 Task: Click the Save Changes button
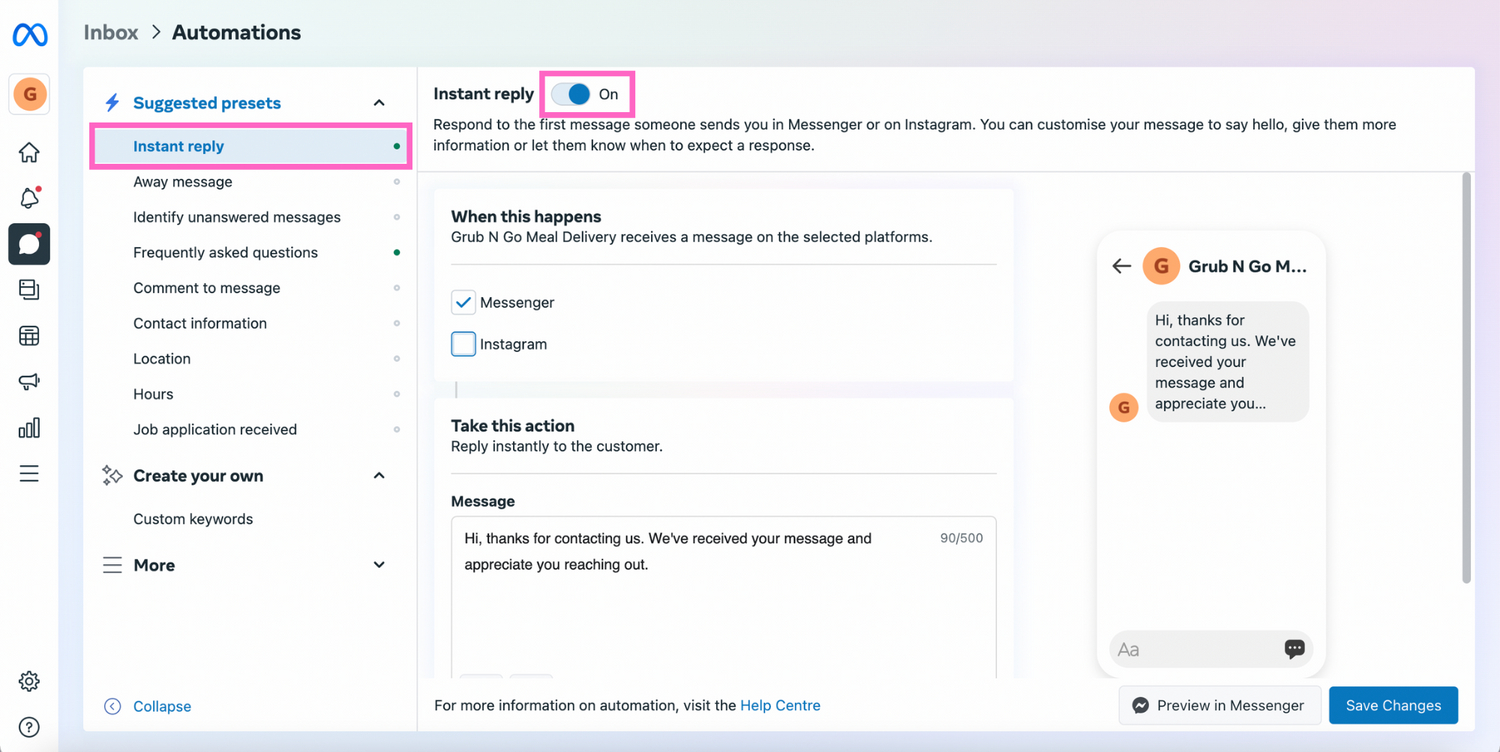tap(1393, 706)
